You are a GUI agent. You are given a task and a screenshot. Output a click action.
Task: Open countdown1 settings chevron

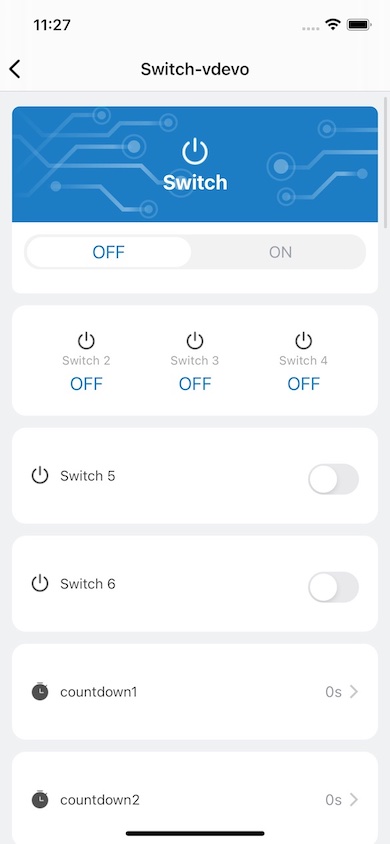pyautogui.click(x=353, y=692)
